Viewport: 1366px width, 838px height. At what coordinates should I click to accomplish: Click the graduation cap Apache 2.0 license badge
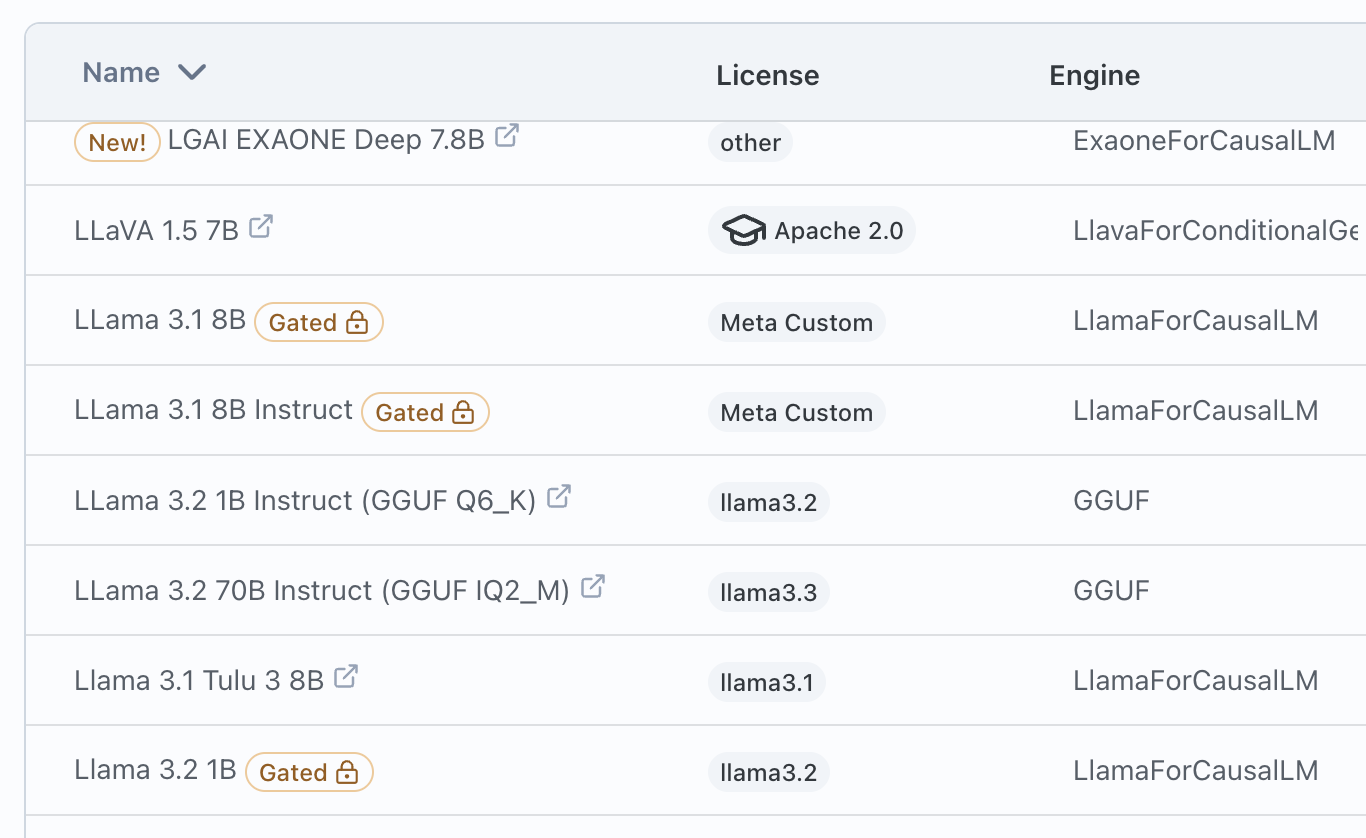pos(812,231)
